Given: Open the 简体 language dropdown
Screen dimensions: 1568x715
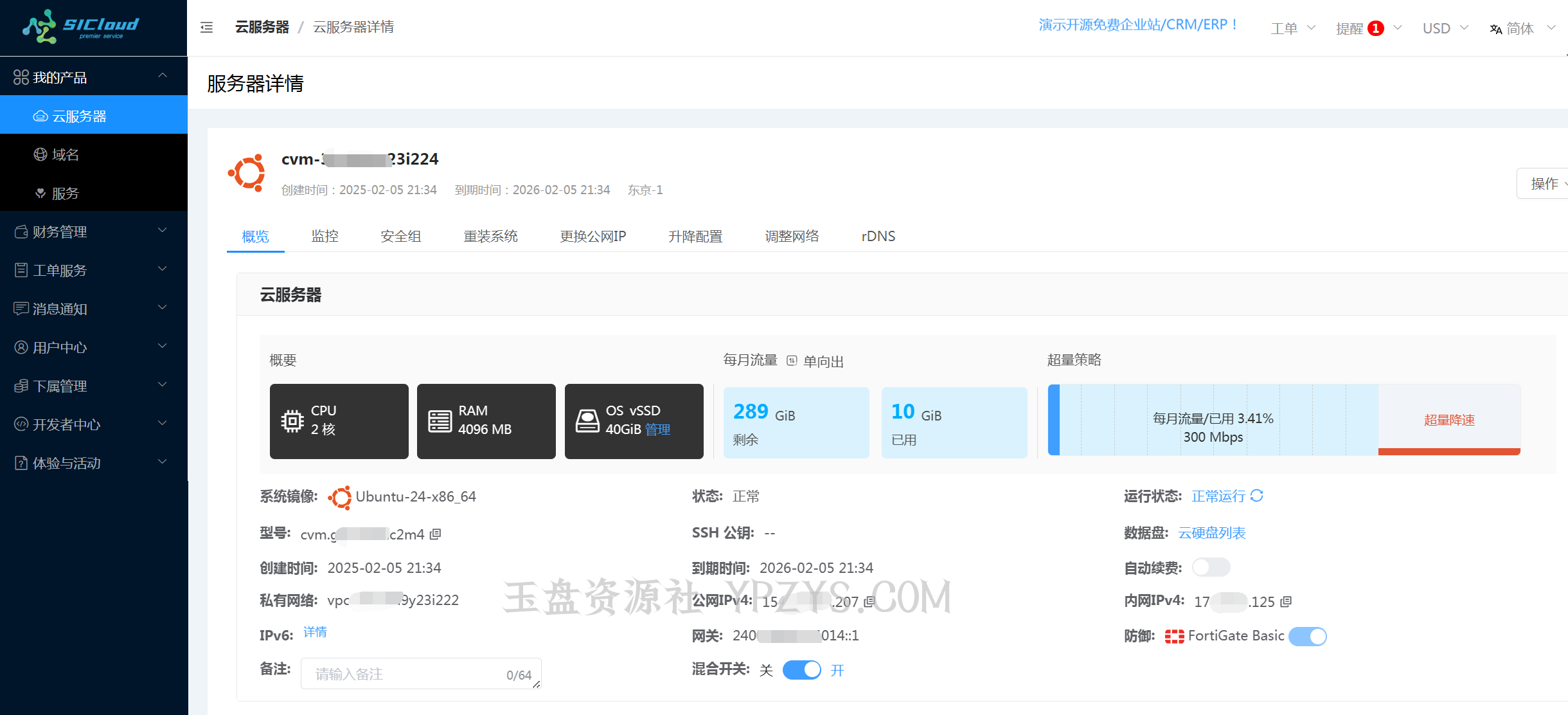Looking at the screenshot, I should (x=1521, y=28).
